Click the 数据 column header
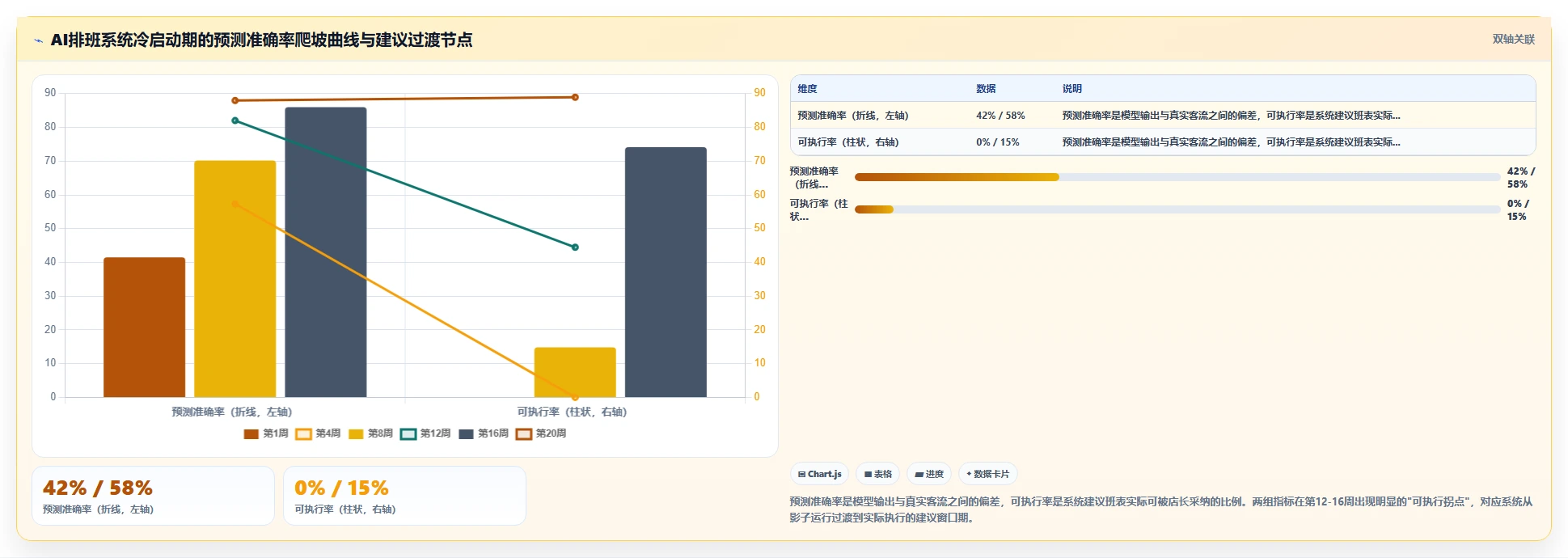The width and height of the screenshot is (1568, 558). (x=986, y=89)
